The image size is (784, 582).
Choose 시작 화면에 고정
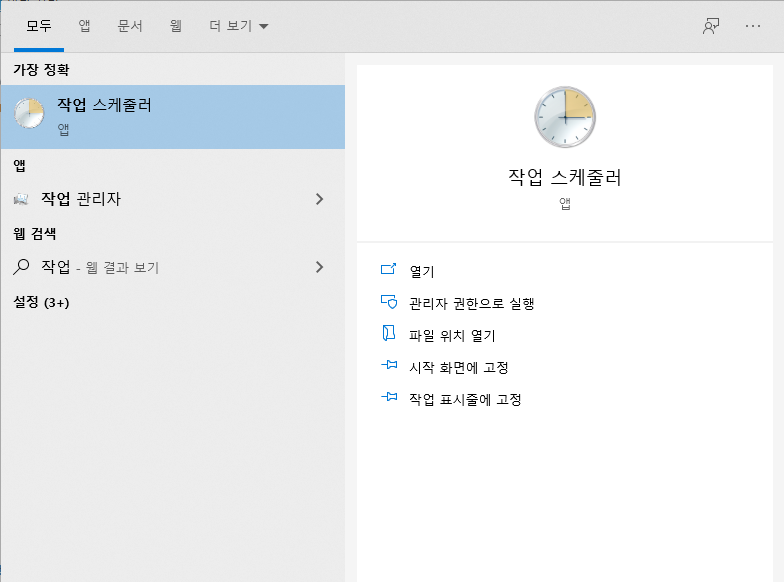coord(458,368)
